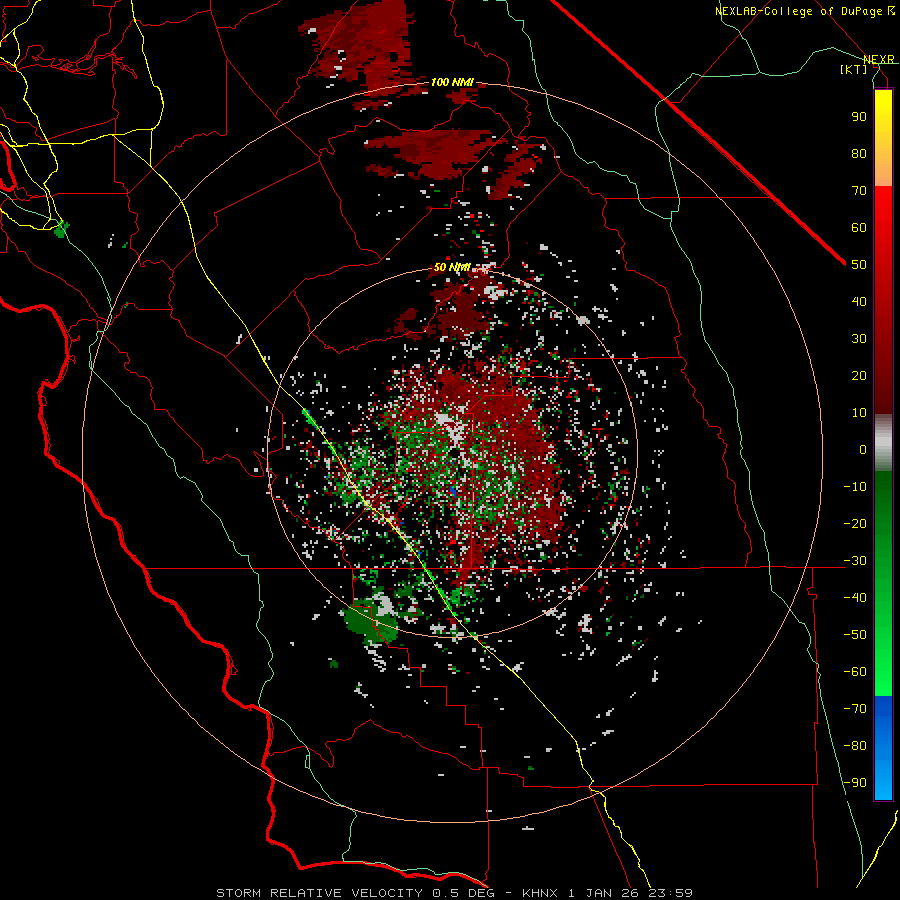The width and height of the screenshot is (900, 900).
Task: Select the -80 value on the velocity scale
Action: tap(855, 746)
